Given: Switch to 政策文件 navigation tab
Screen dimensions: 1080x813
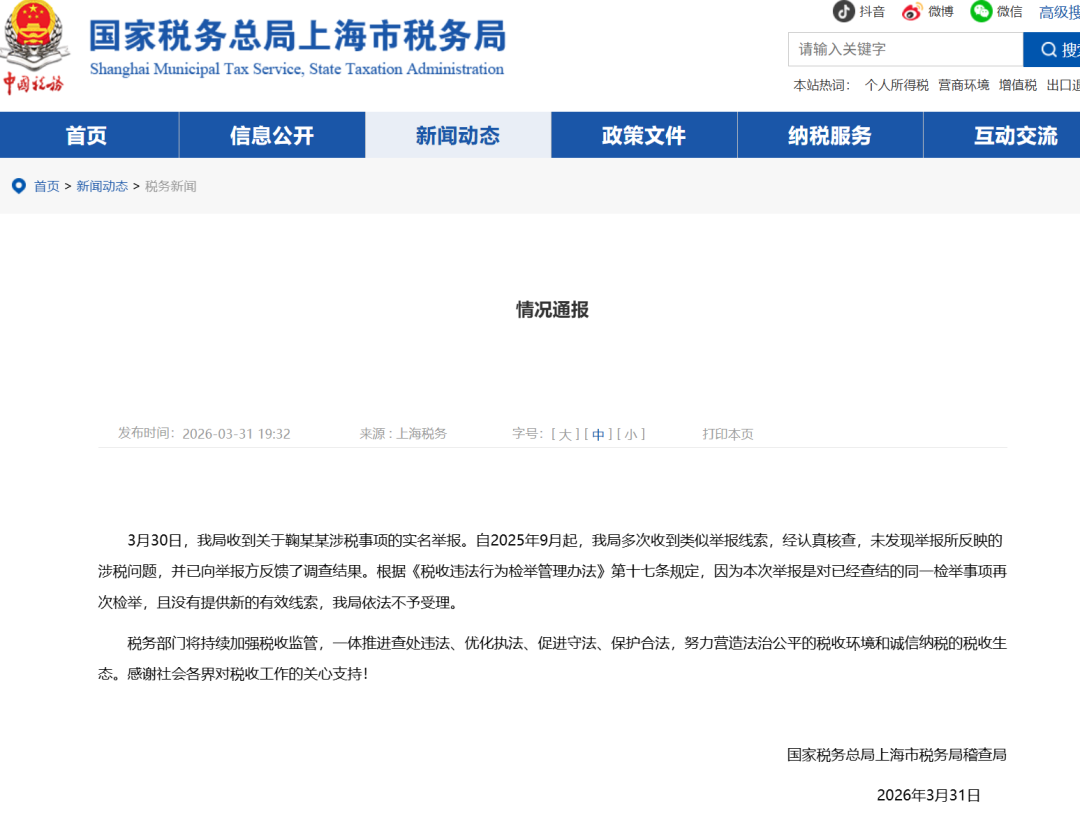Looking at the screenshot, I should coord(644,136).
